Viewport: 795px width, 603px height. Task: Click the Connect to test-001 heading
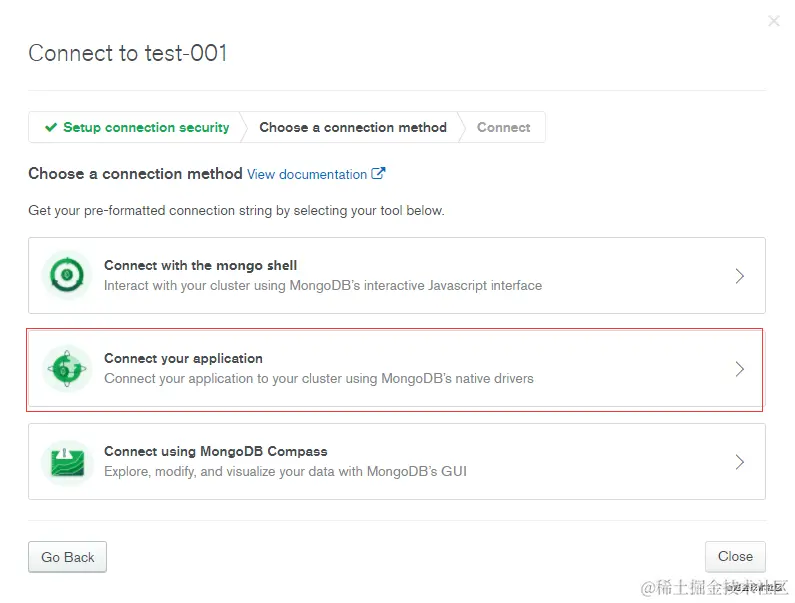click(128, 53)
